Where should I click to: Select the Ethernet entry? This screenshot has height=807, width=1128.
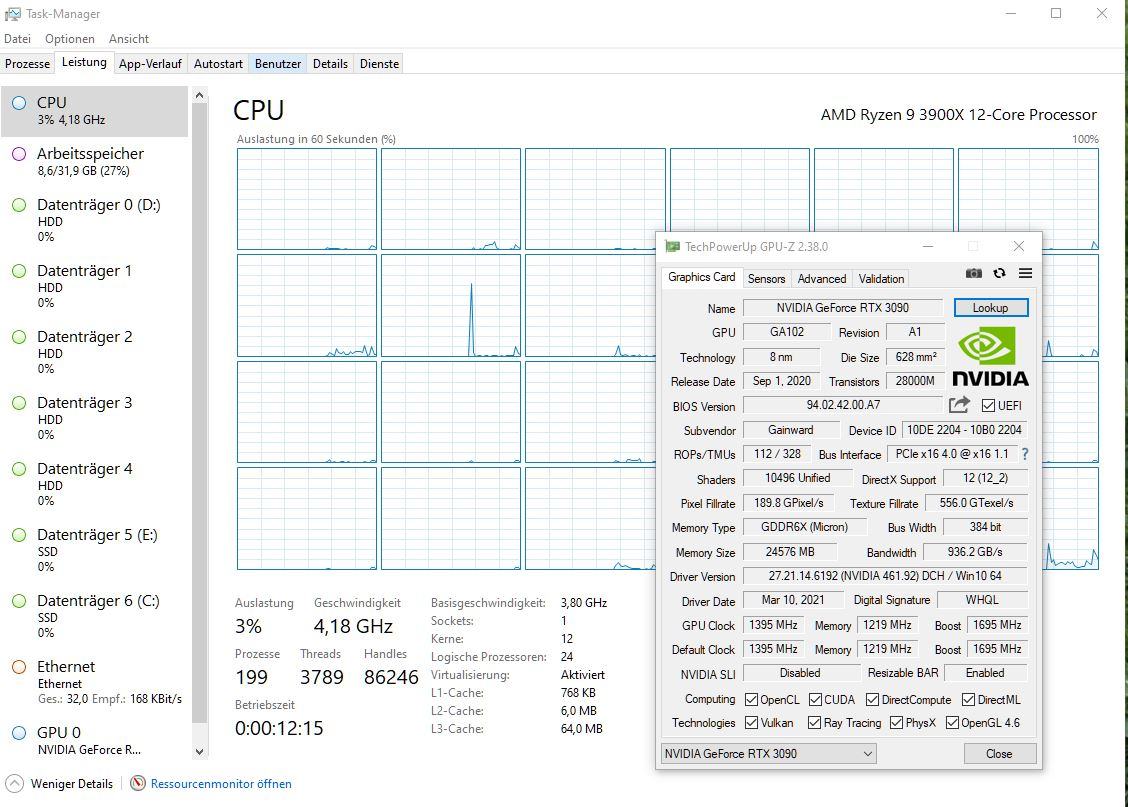pyautogui.click(x=94, y=682)
